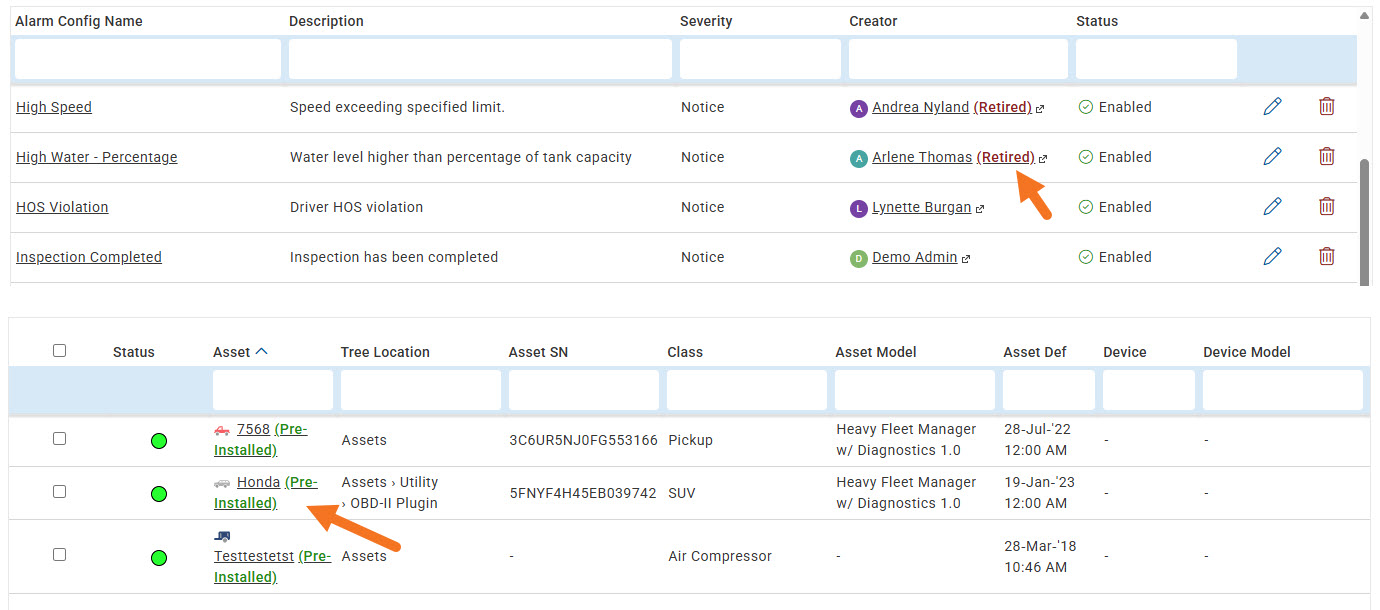Focus the alarm Status filter field
1380x610 pixels.
pos(1156,59)
